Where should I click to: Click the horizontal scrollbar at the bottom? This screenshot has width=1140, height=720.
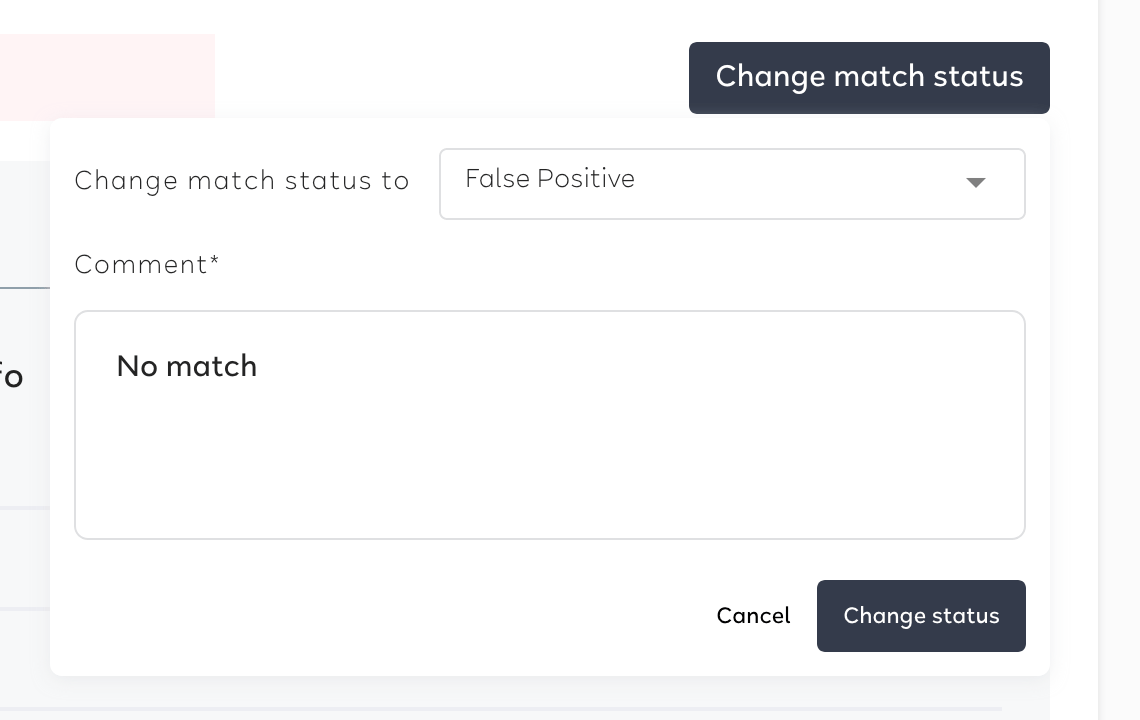pos(501,709)
